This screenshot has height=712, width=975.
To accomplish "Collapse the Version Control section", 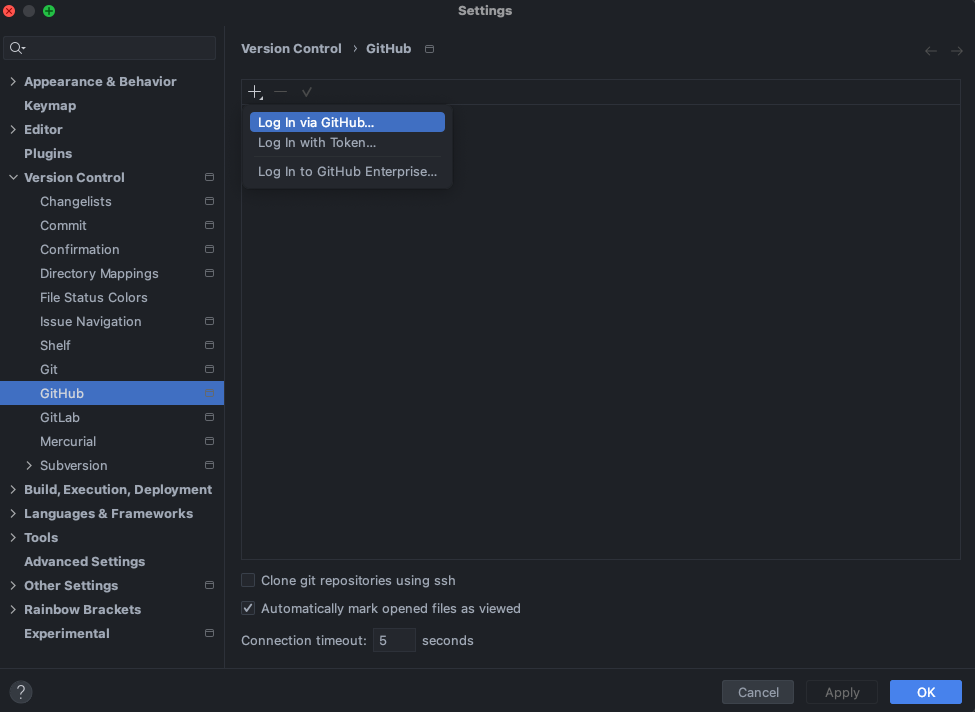I will [13, 177].
